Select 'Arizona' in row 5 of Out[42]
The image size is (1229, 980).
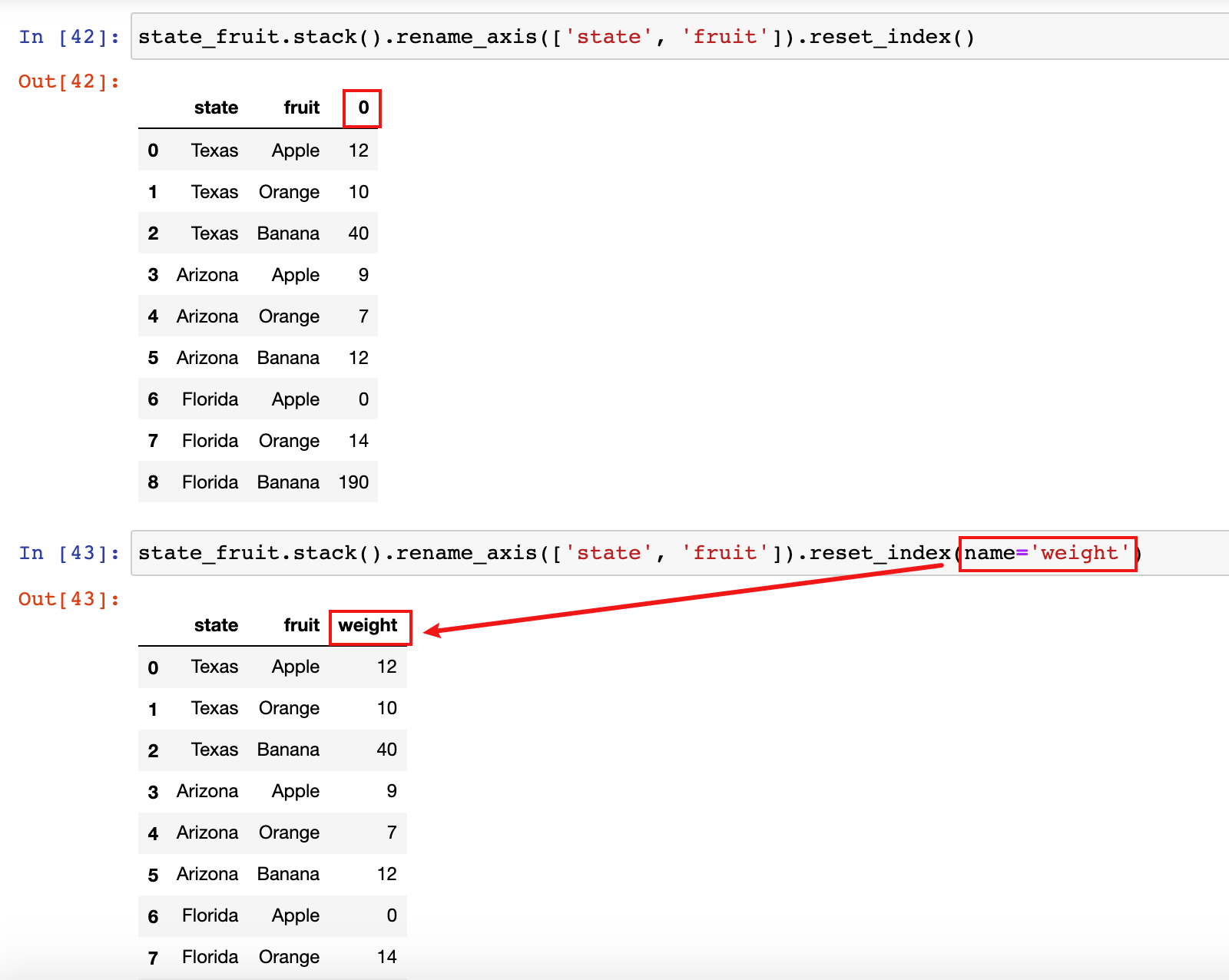tap(207, 358)
